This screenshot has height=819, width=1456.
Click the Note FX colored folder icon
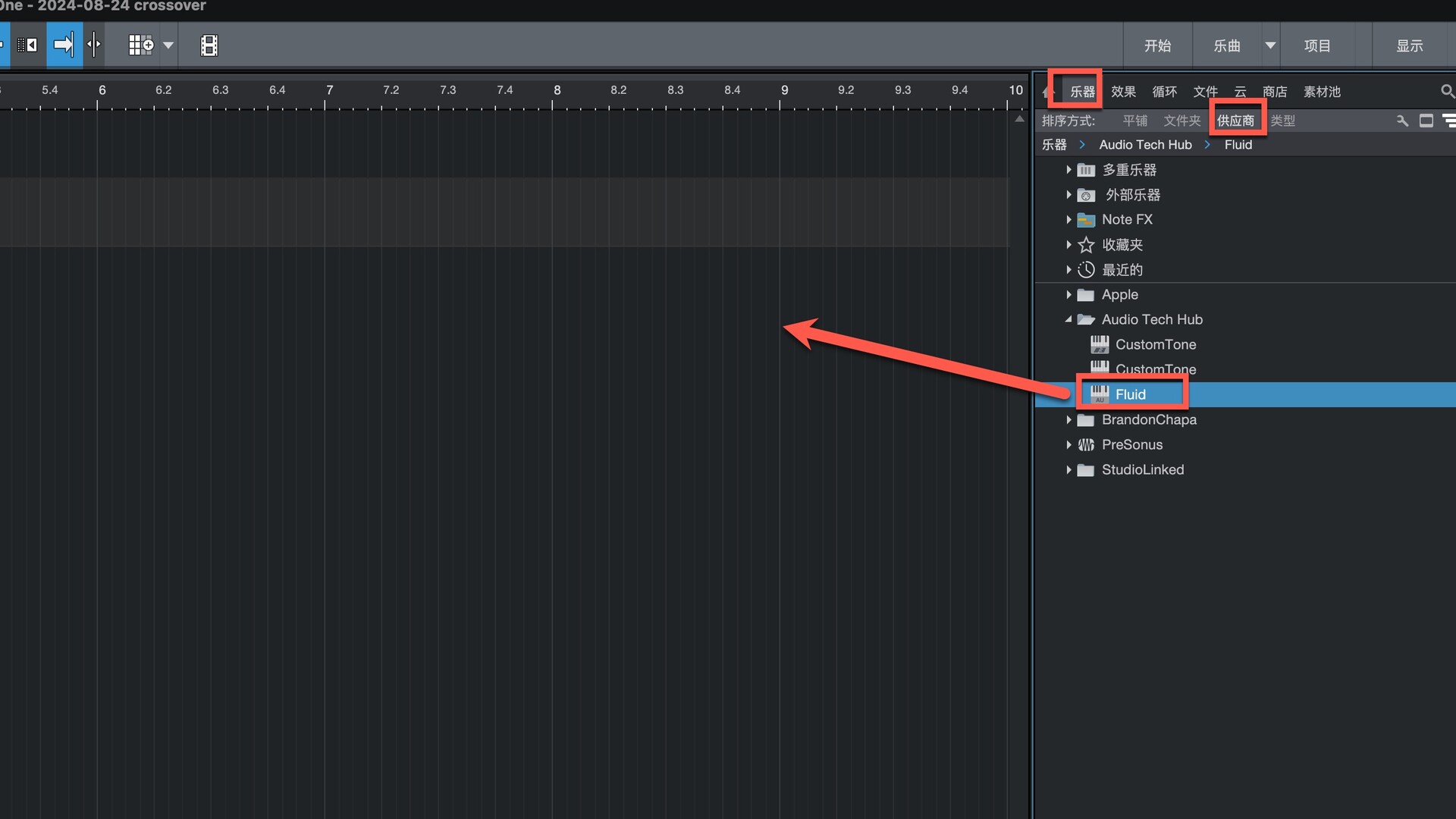tap(1086, 220)
